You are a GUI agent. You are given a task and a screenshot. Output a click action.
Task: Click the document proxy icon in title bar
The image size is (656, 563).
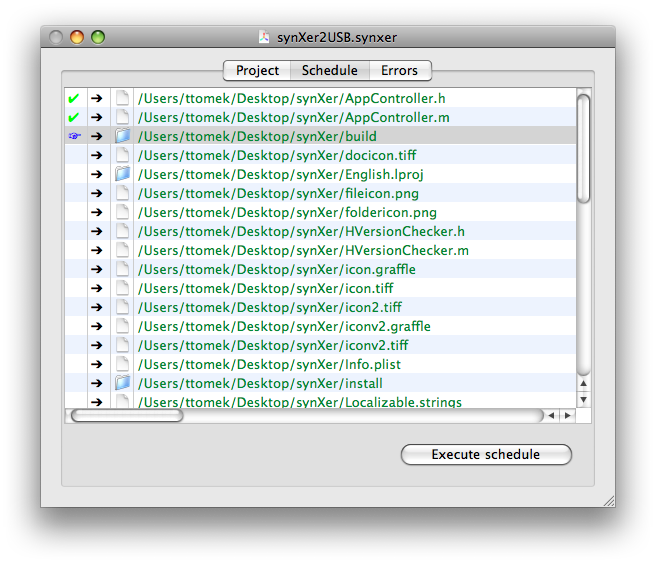tap(264, 37)
